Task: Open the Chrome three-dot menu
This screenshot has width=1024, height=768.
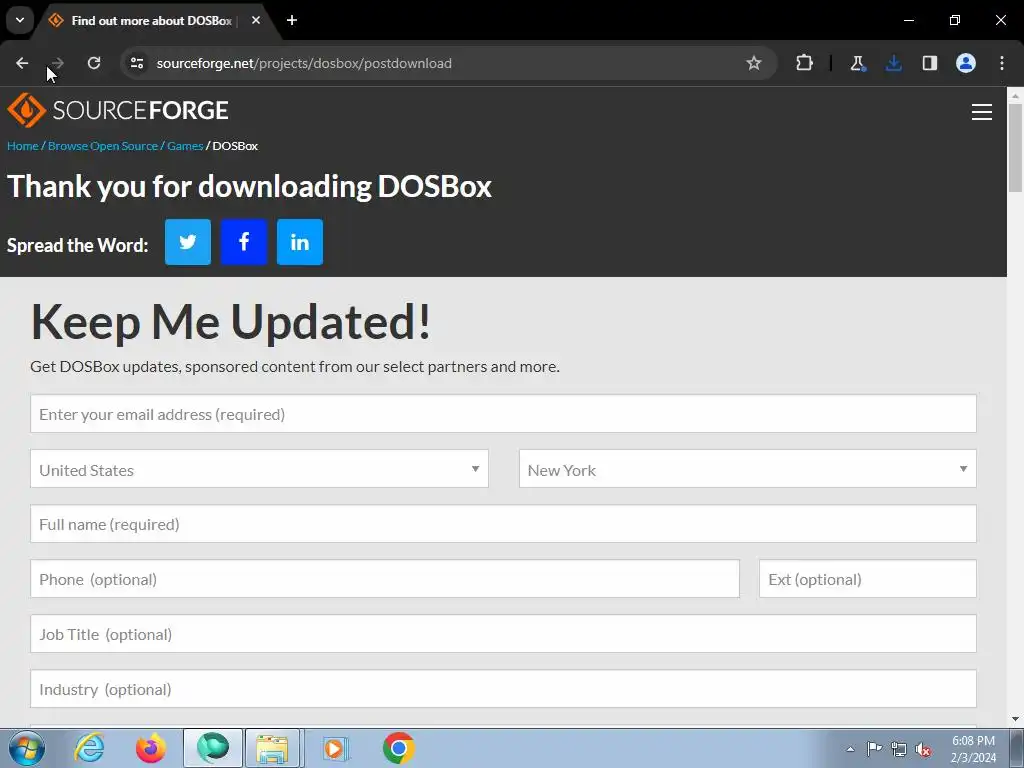Action: 1002,63
